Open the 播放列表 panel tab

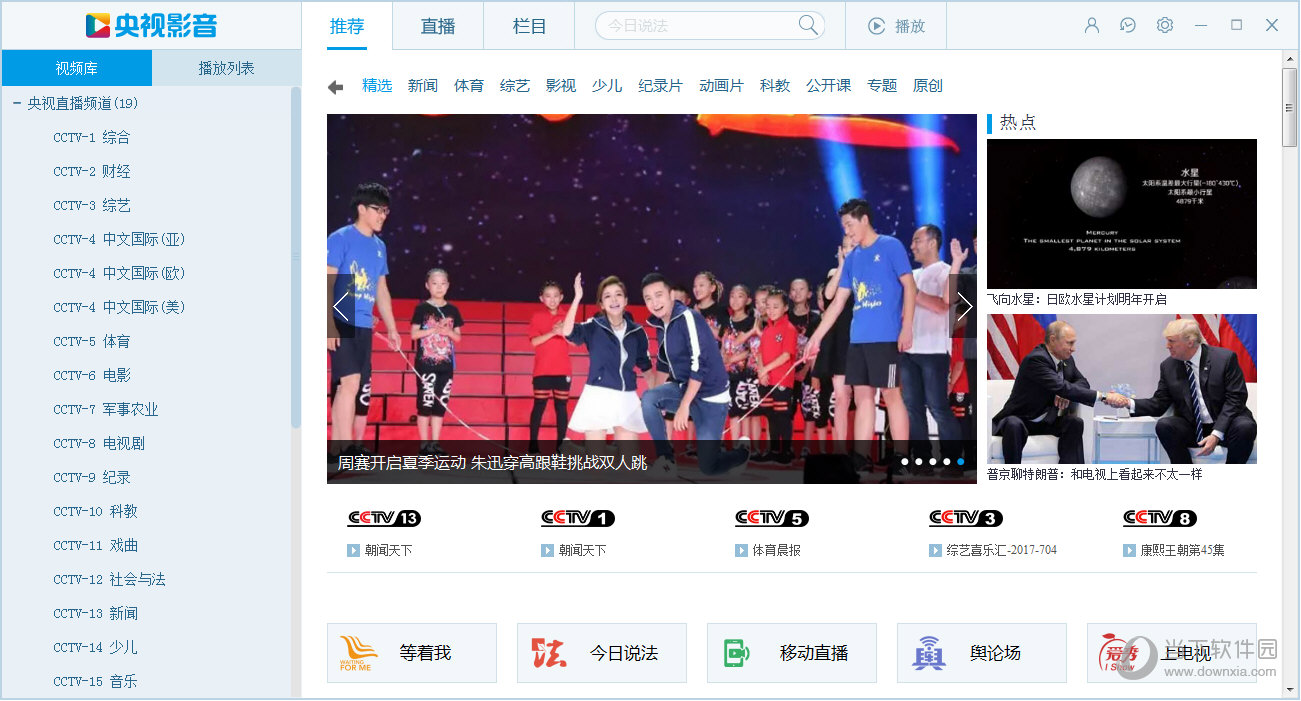[226, 68]
